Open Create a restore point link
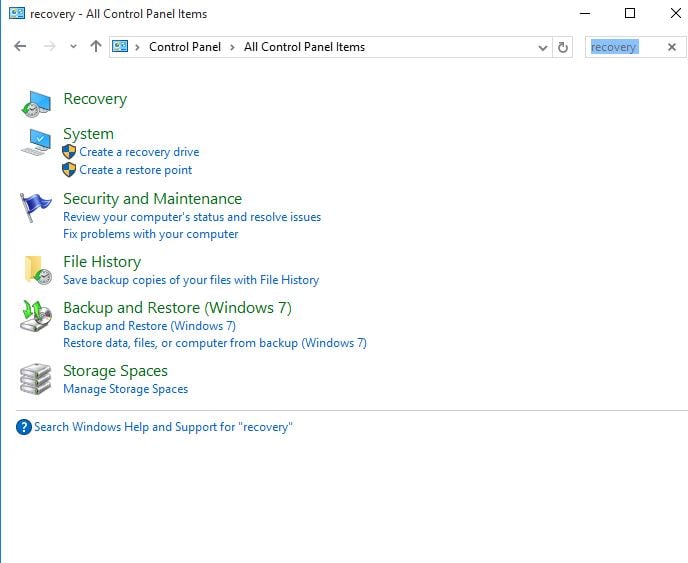 136,170
